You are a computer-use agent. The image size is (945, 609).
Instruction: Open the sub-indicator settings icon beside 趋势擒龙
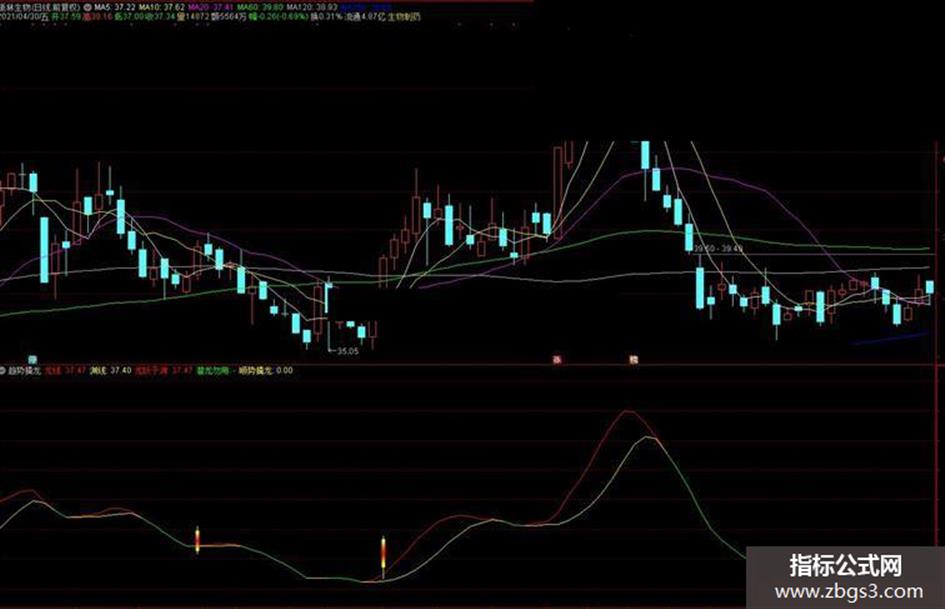click(2, 370)
